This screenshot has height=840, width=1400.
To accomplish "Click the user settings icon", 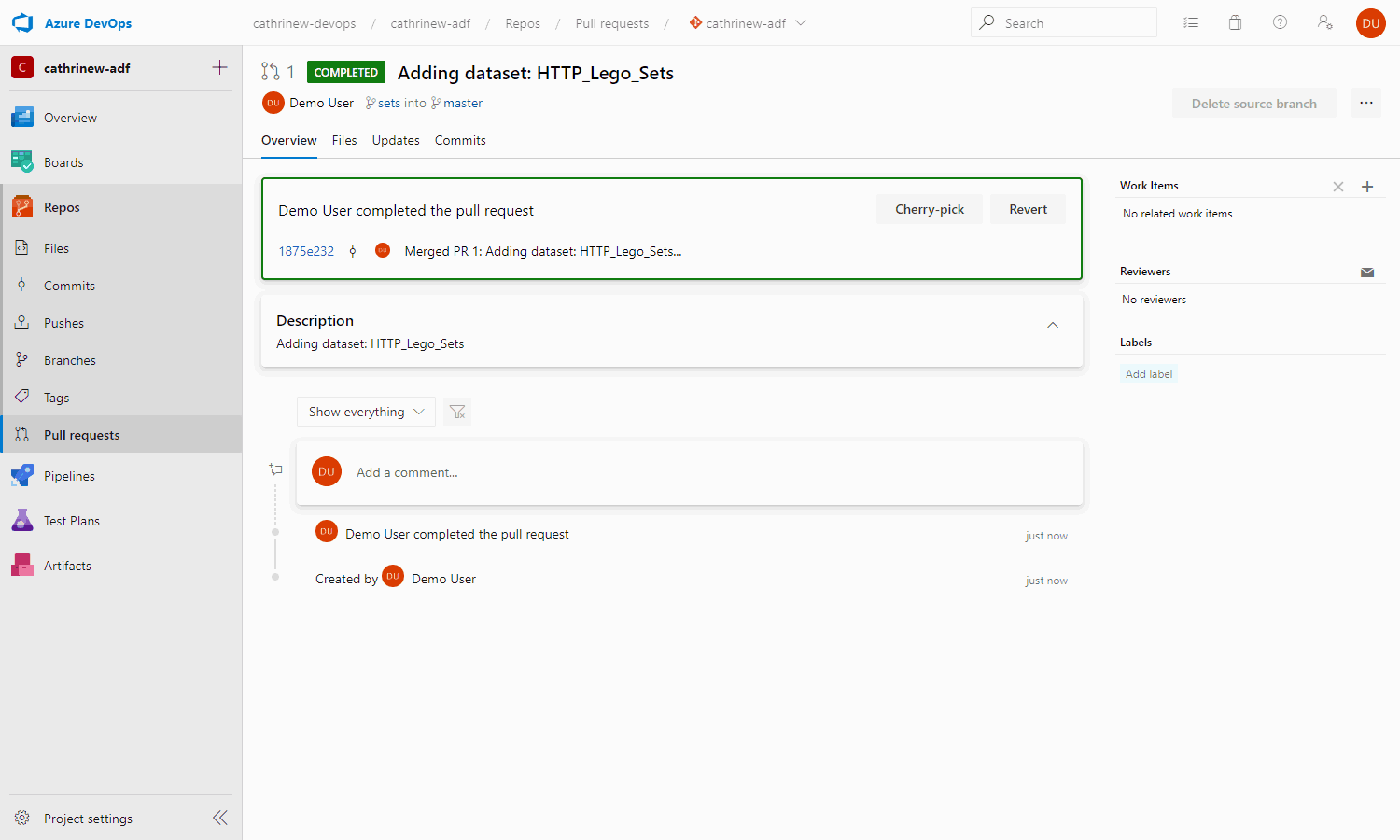I will click(1324, 23).
